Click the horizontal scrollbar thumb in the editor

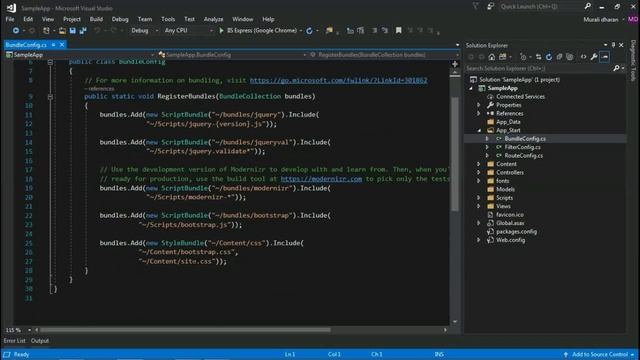[185, 330]
